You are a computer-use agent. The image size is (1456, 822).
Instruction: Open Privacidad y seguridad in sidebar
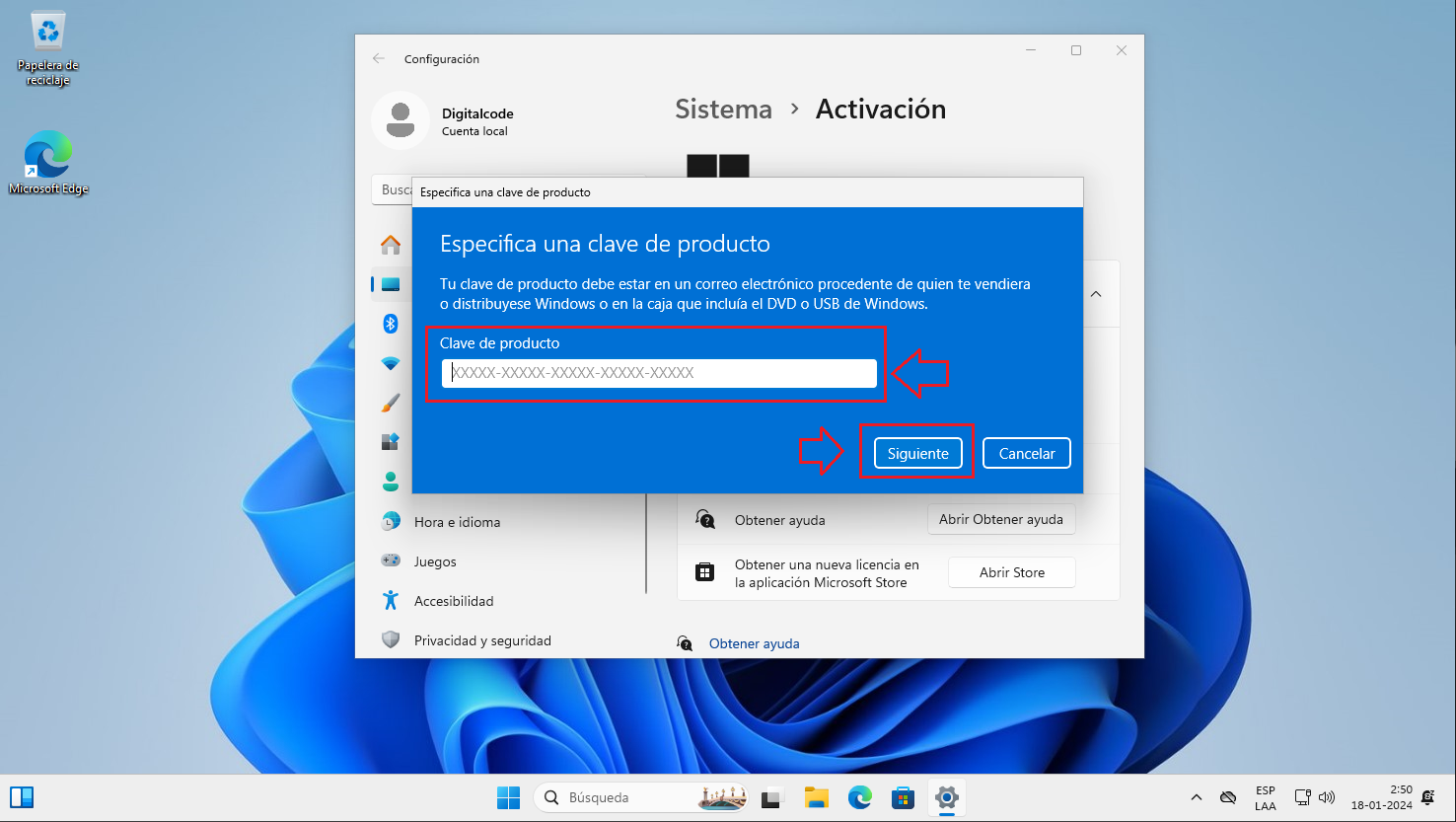[x=482, y=640]
